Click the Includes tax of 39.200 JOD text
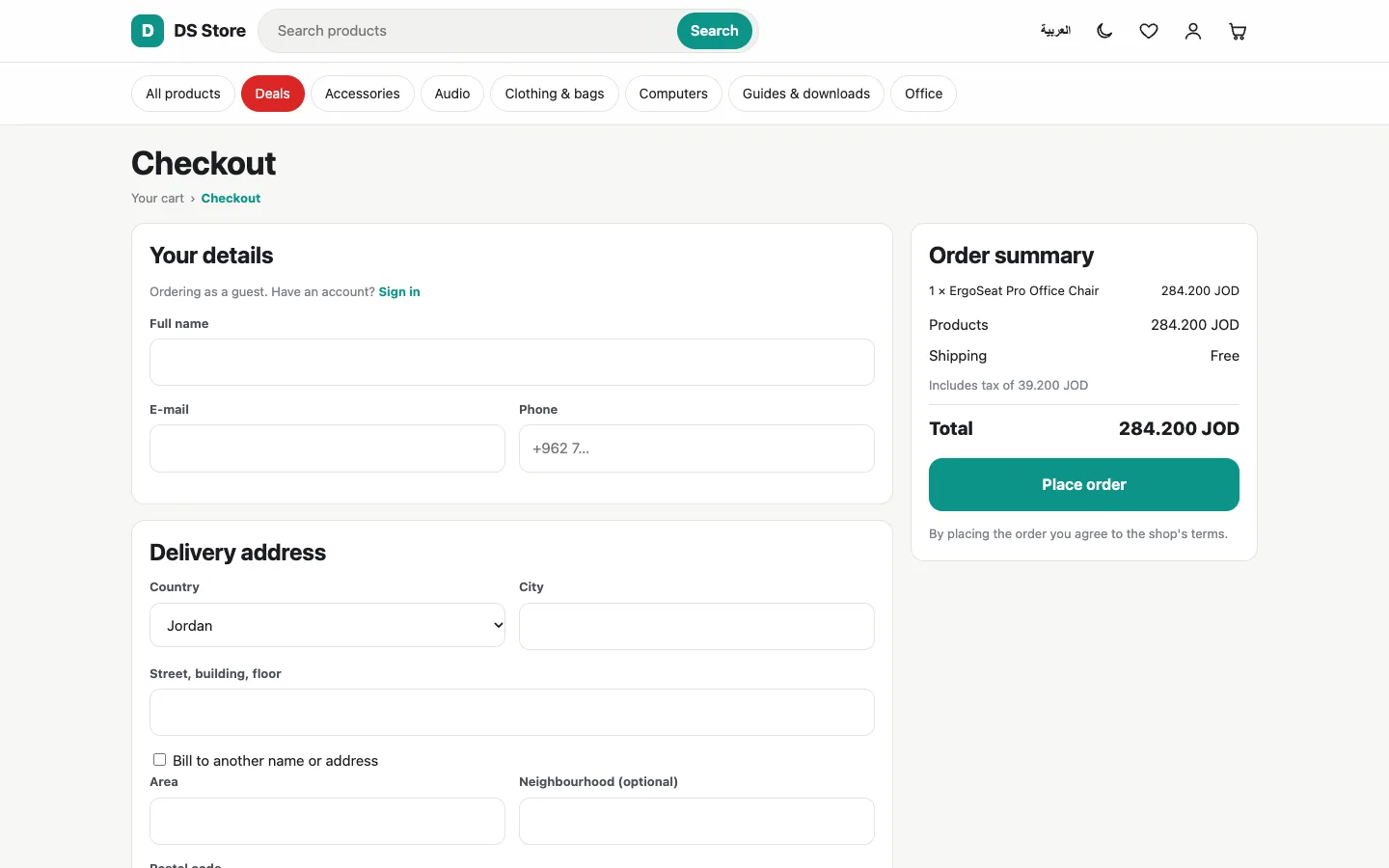This screenshot has height=868, width=1389. tap(1008, 385)
